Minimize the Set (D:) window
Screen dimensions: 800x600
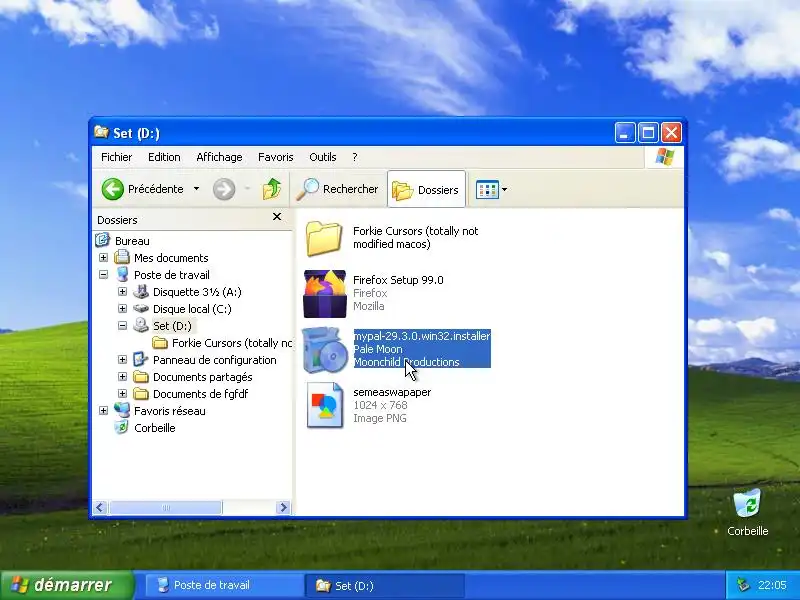(x=624, y=133)
